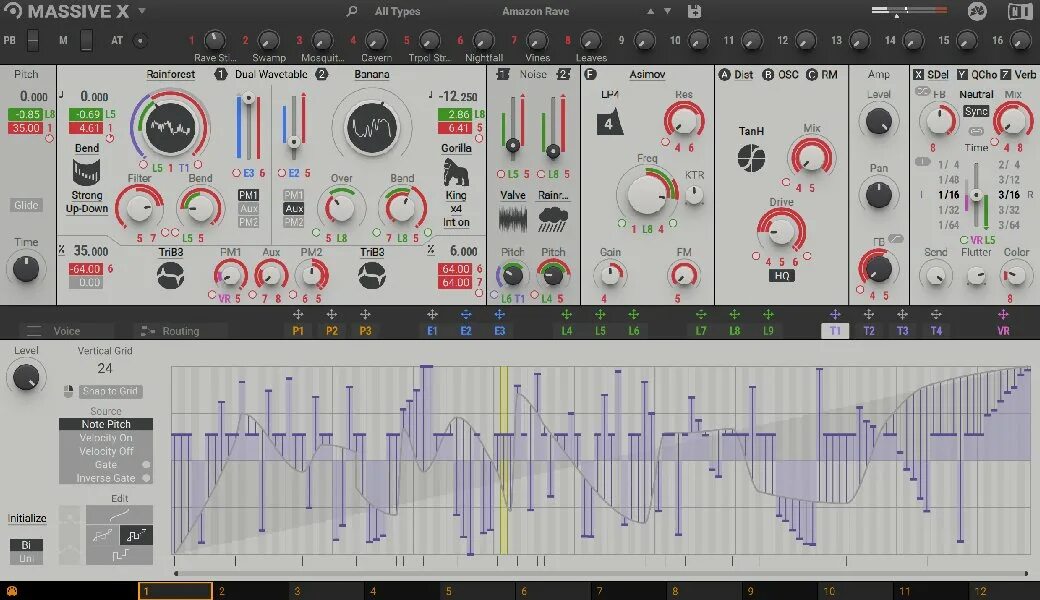1040x600 pixels.
Task: Click the right TriB3 phase modulation oscillator icon
Action: pyautogui.click(x=372, y=275)
